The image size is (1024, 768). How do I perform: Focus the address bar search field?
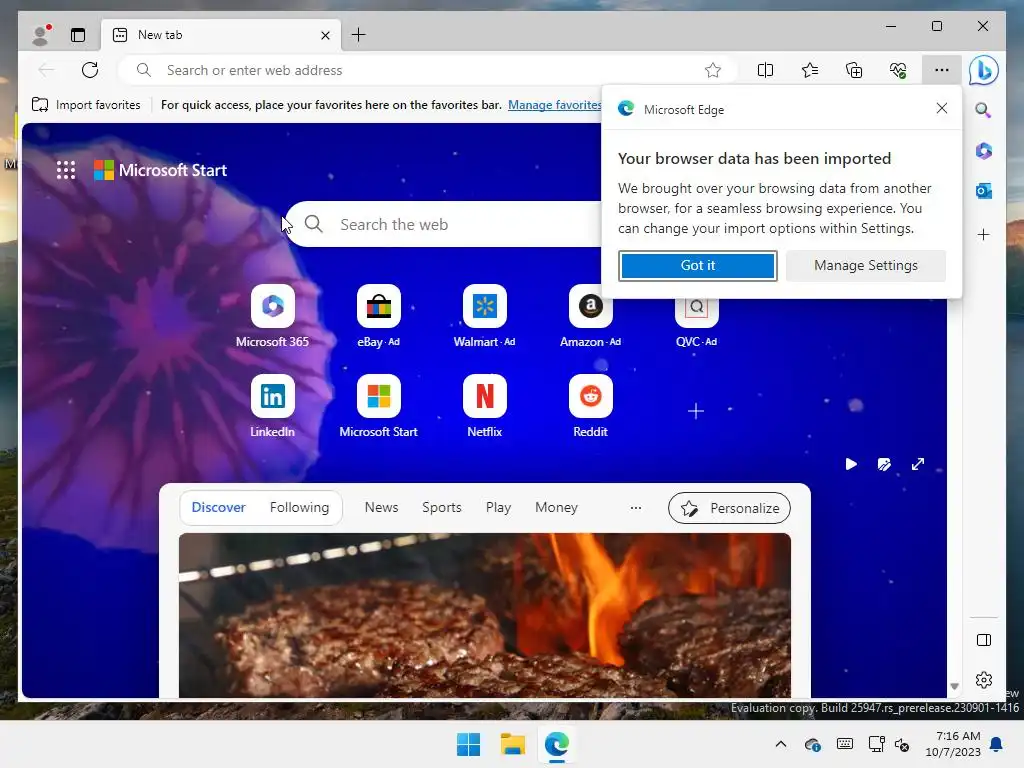click(428, 70)
